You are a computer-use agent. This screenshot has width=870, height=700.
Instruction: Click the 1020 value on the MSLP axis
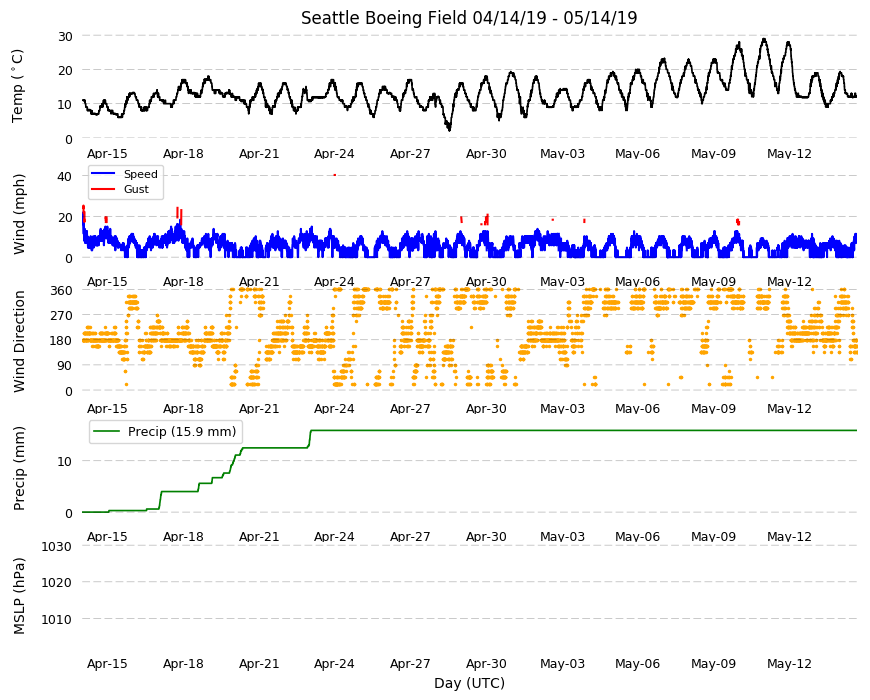point(57,582)
